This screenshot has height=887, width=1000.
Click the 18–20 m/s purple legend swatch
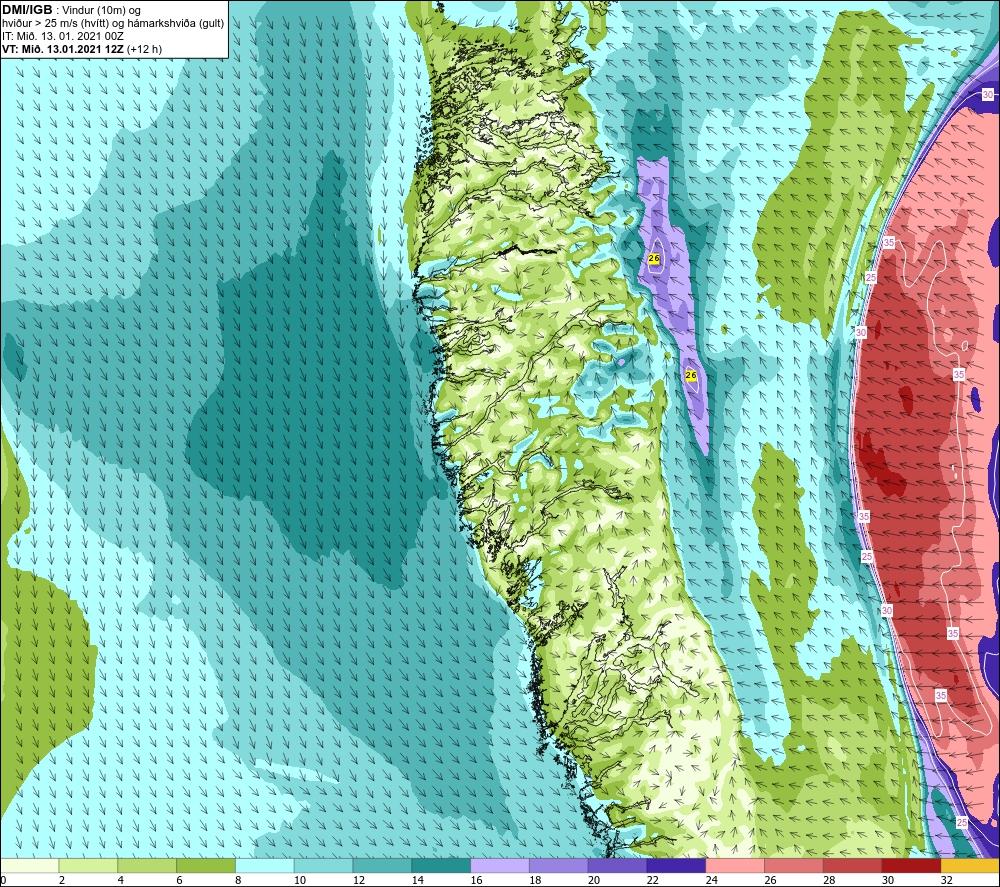click(559, 866)
